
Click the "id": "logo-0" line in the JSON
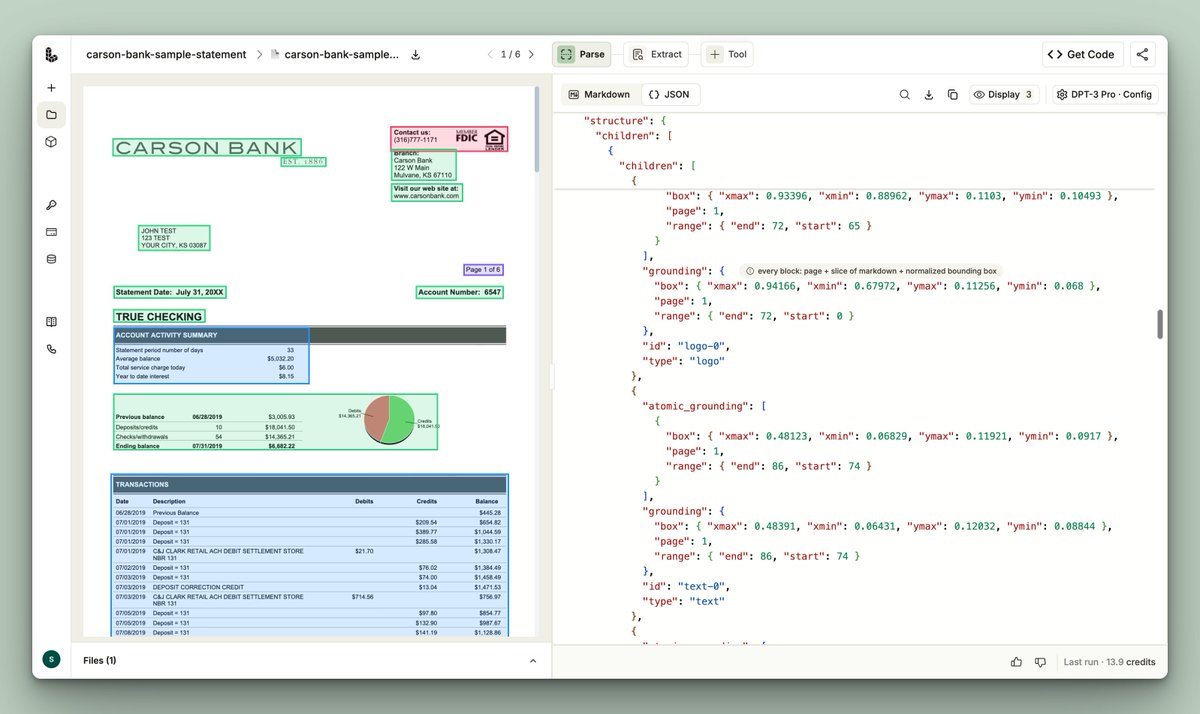click(x=686, y=346)
